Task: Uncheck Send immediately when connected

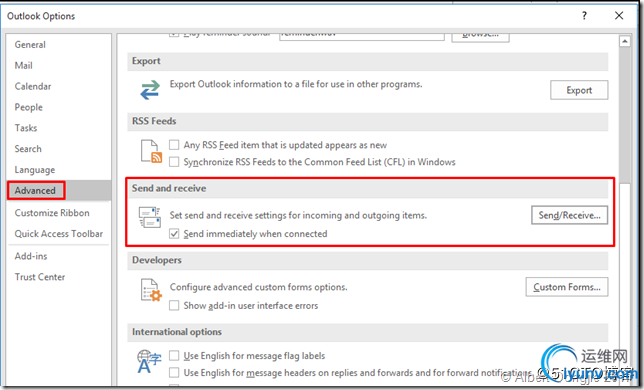Action: (174, 234)
